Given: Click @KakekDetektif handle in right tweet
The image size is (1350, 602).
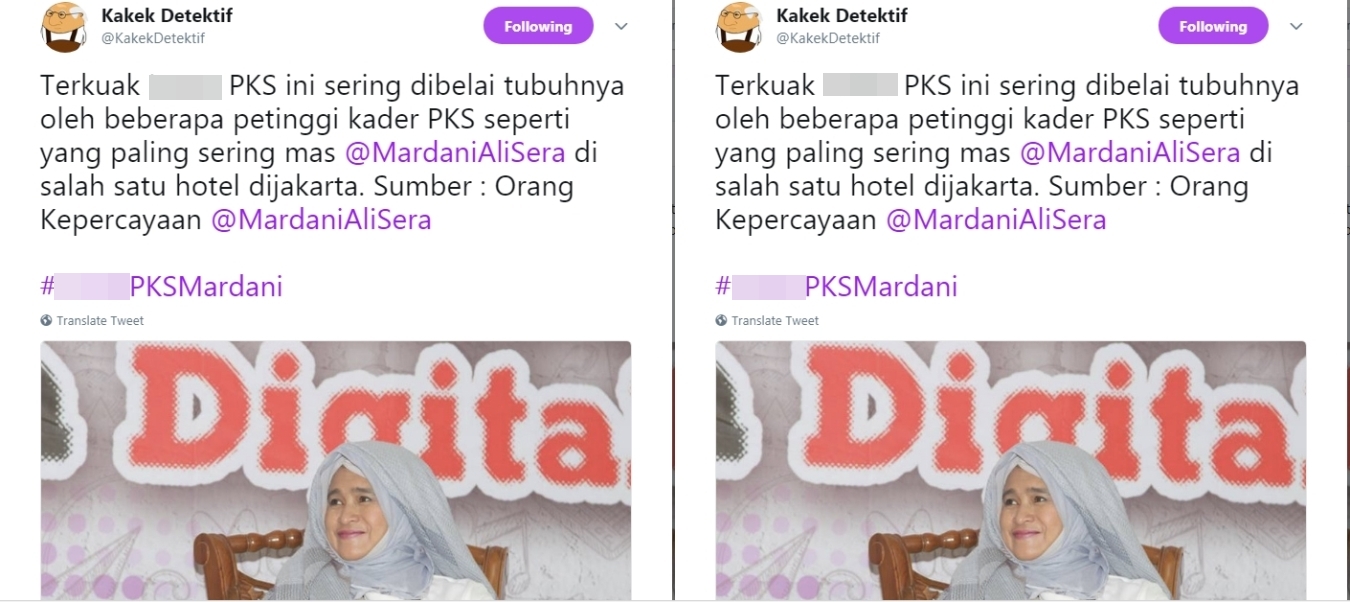Looking at the screenshot, I should (828, 38).
